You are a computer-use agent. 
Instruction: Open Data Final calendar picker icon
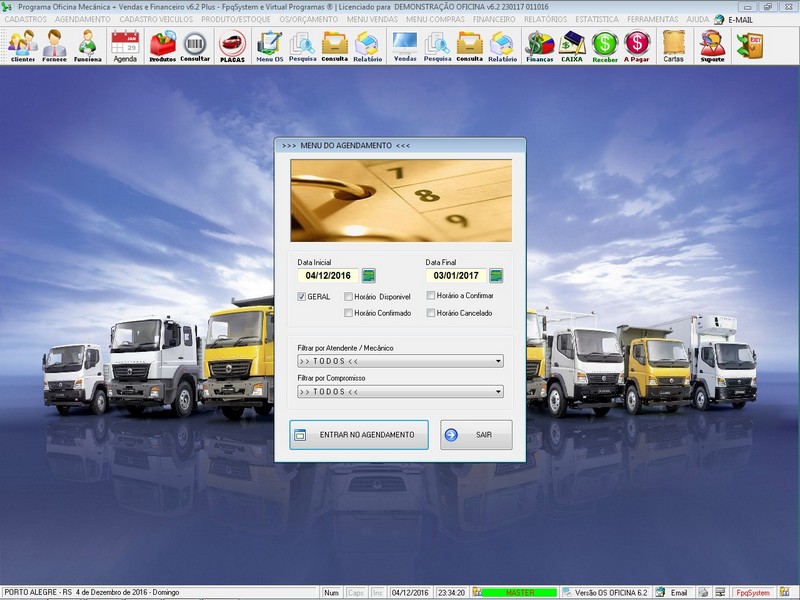(496, 276)
